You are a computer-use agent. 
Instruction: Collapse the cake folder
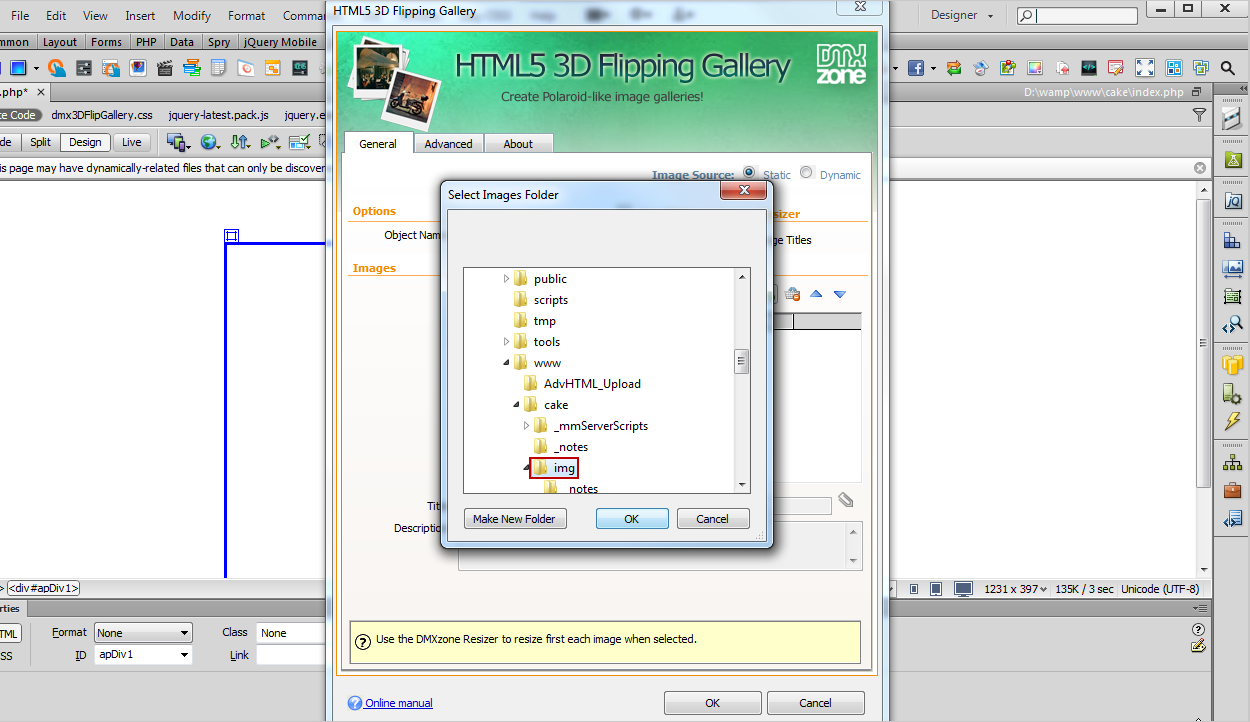coord(517,405)
